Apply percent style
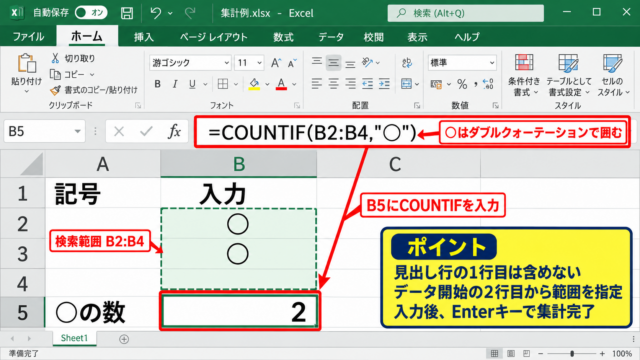640x360 pixels. point(462,84)
